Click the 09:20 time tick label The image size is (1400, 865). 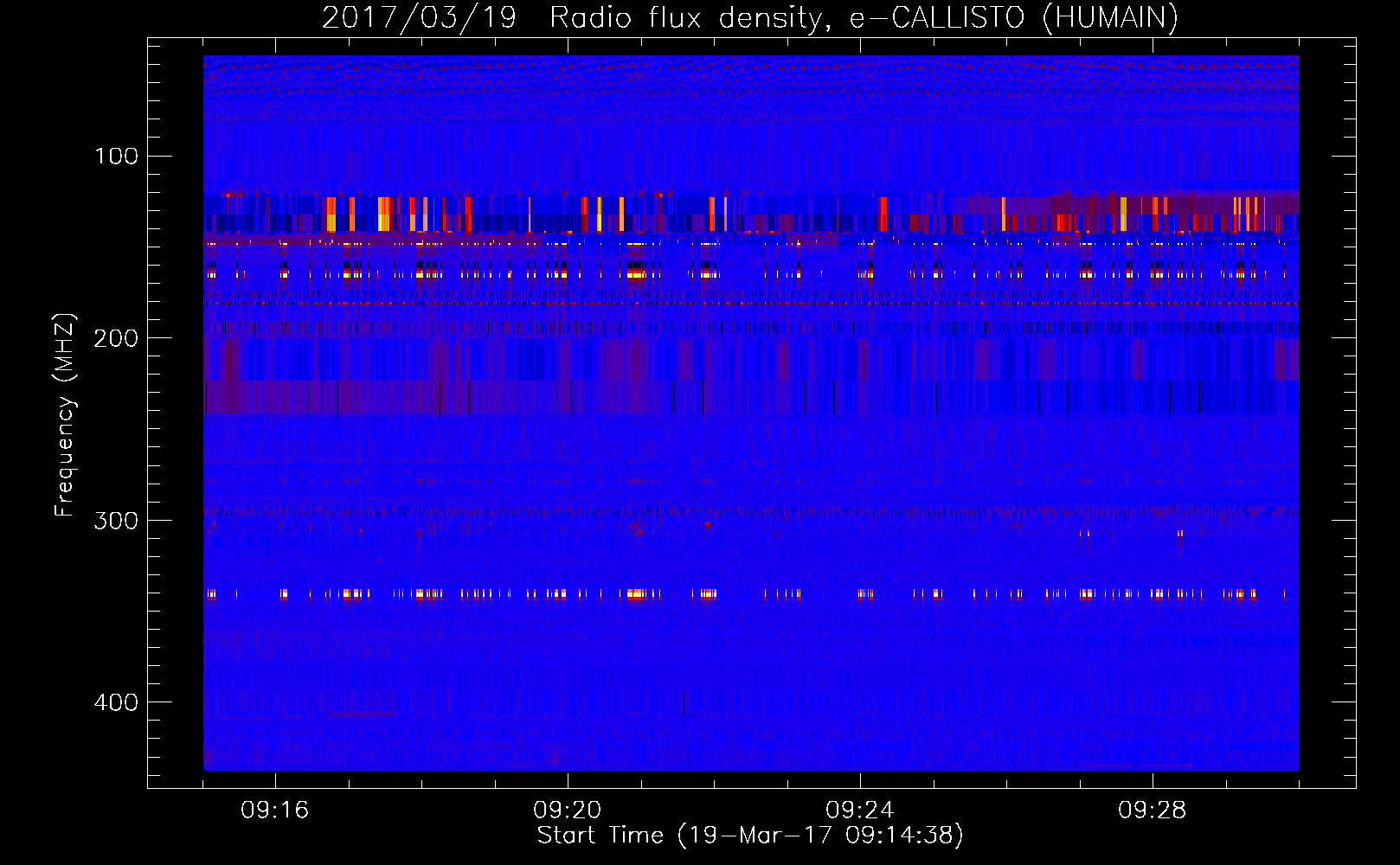(568, 811)
